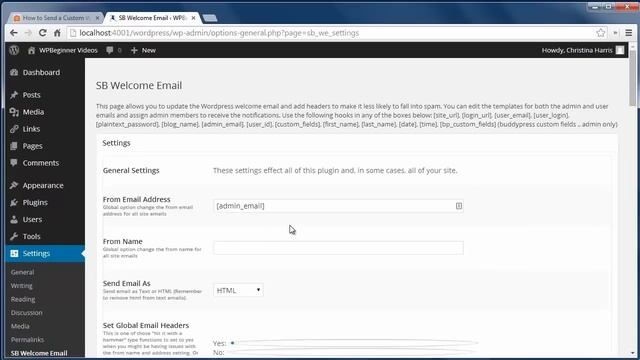The height and width of the screenshot is (360, 640).
Task: Click the SB Welcome Email page heading
Action: [139, 86]
